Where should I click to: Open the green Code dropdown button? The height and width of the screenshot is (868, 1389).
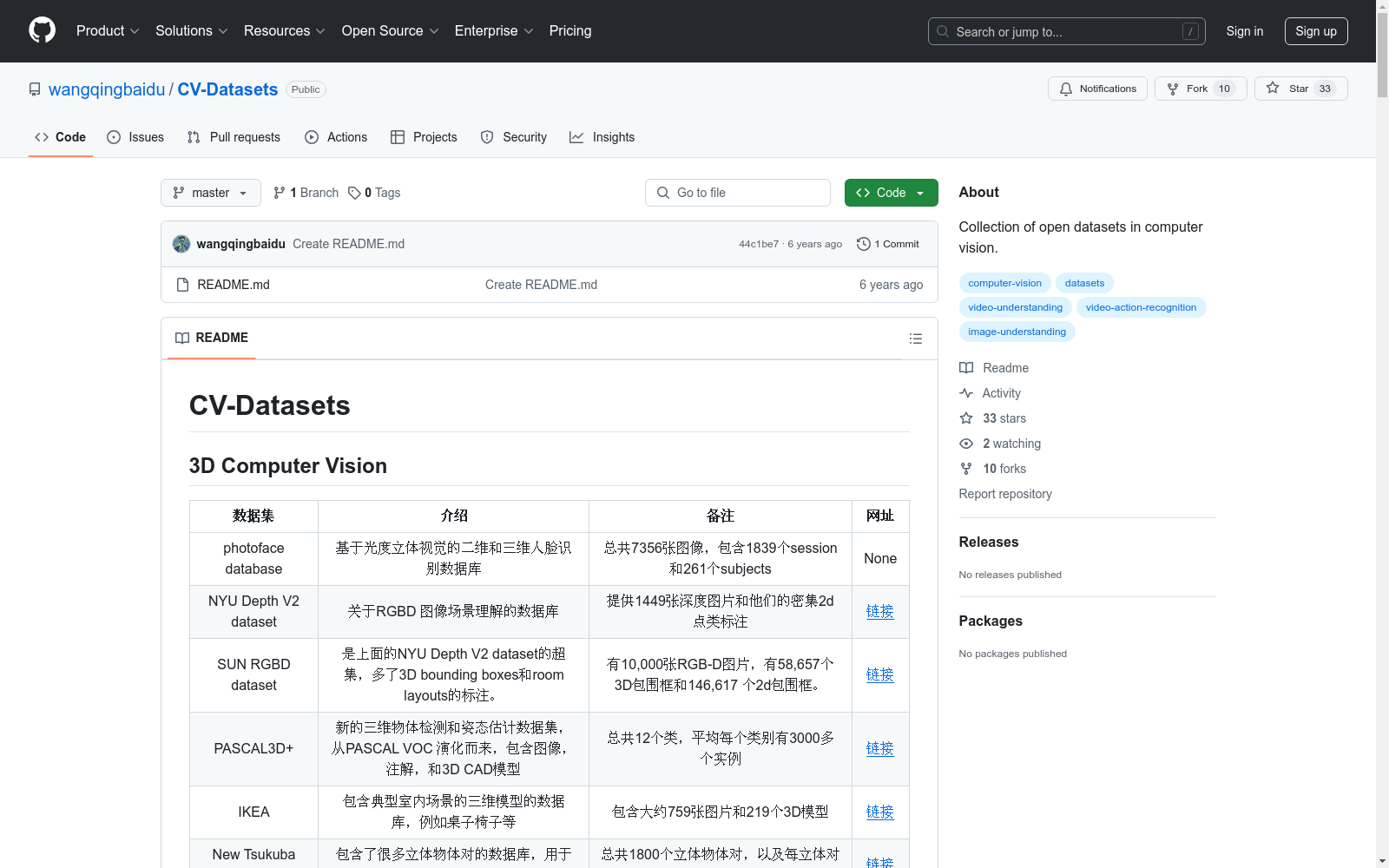[891, 193]
